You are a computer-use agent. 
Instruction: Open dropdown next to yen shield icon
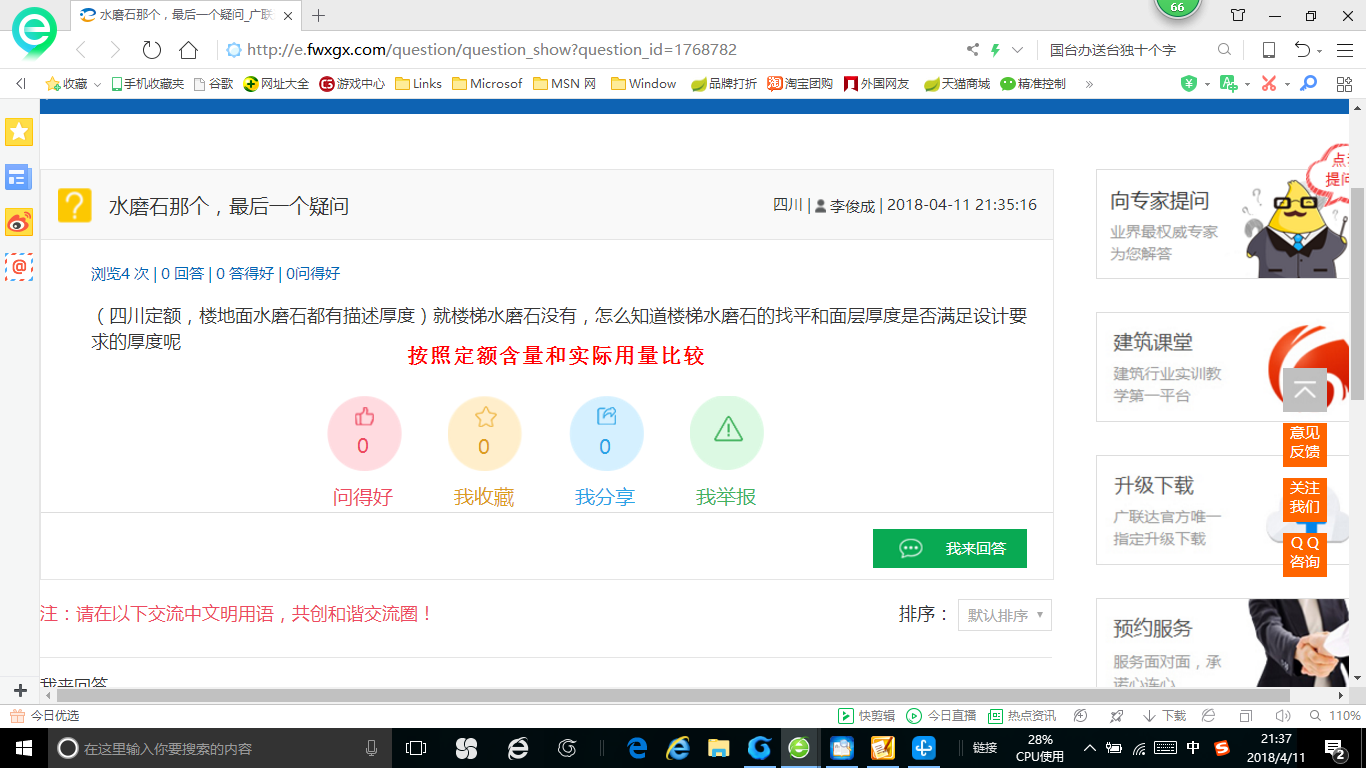1207,85
